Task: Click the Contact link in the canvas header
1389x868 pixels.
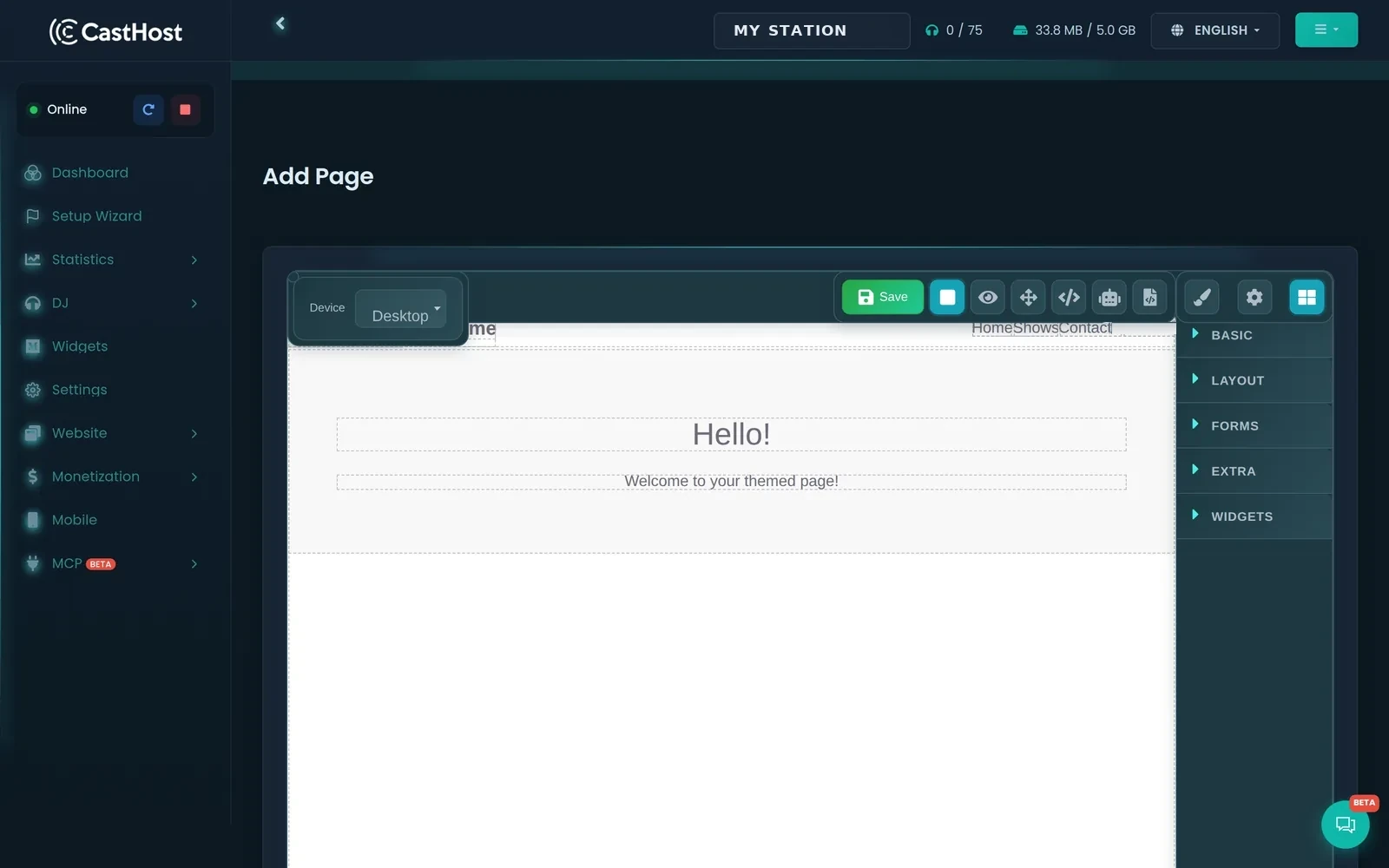Action: pos(1085,328)
